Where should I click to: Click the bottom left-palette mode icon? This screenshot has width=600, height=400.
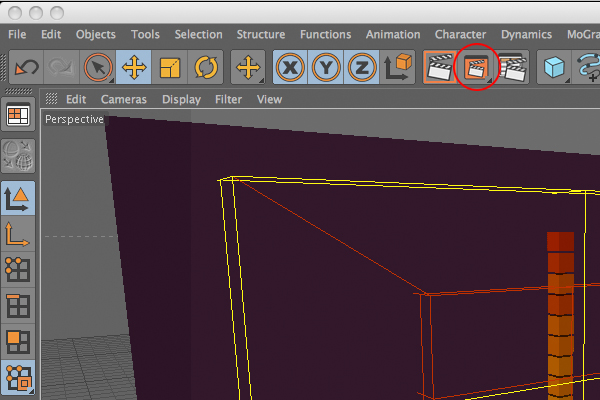pos(18,377)
